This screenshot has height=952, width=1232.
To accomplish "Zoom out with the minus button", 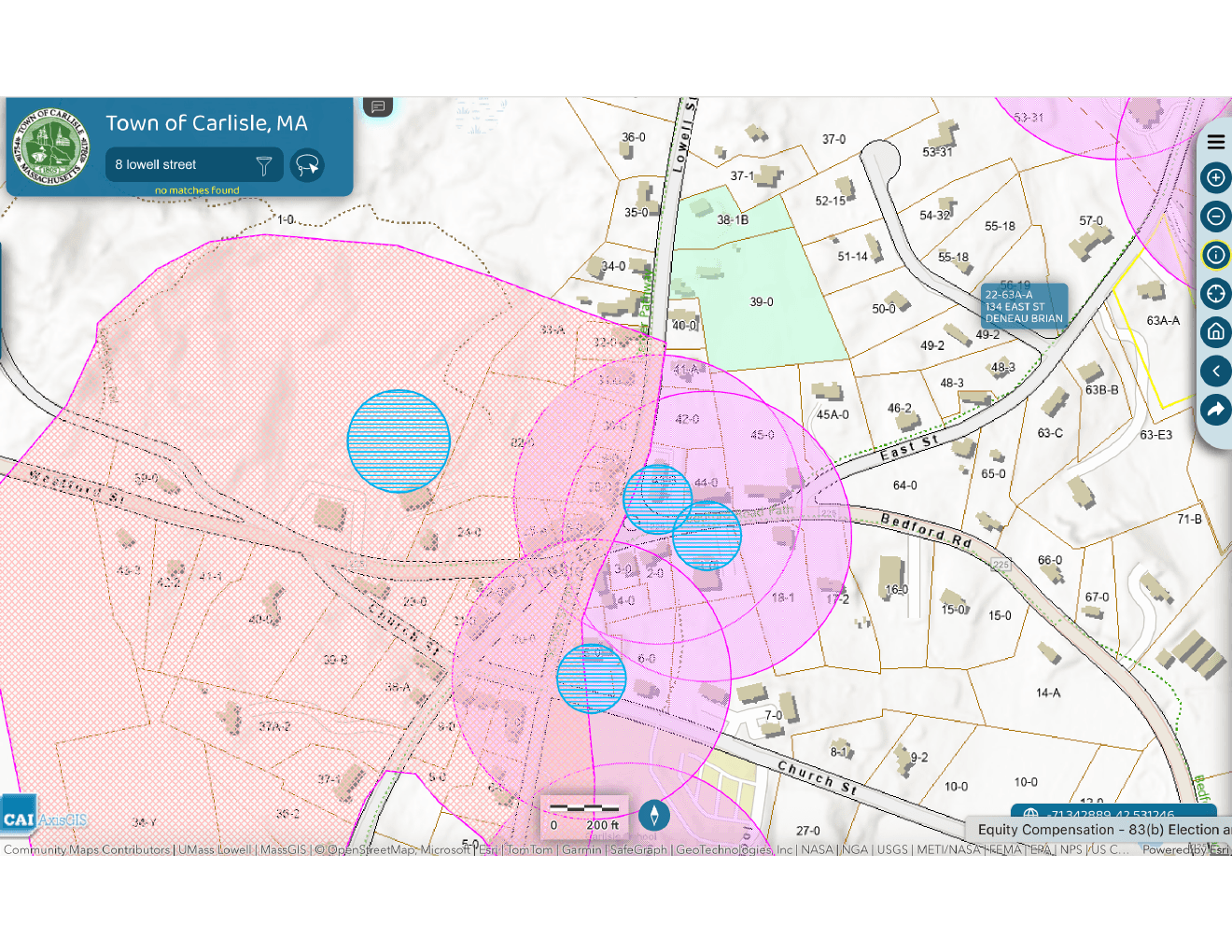I will [x=1215, y=217].
